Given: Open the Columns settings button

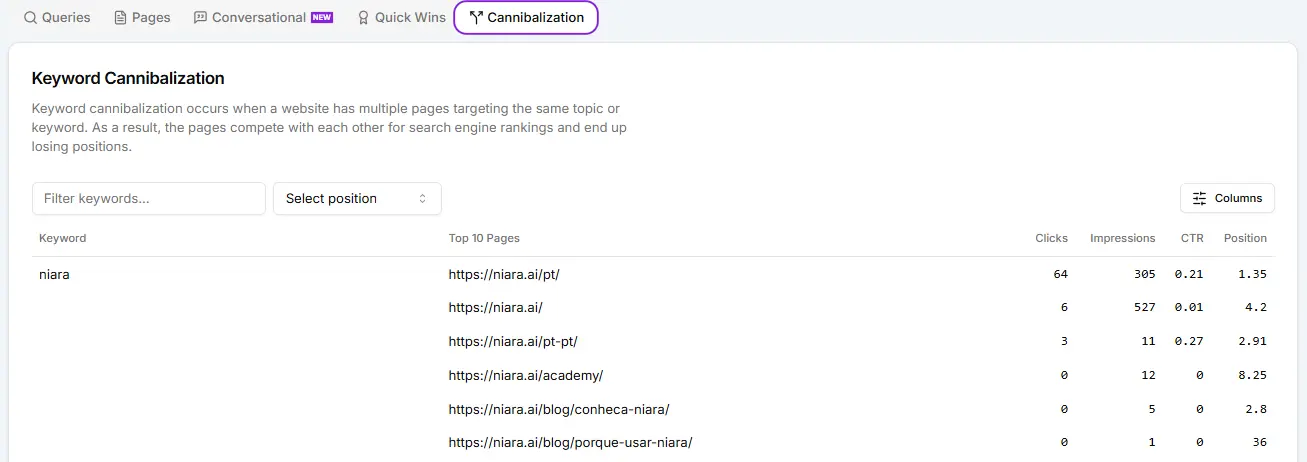Looking at the screenshot, I should [1227, 198].
